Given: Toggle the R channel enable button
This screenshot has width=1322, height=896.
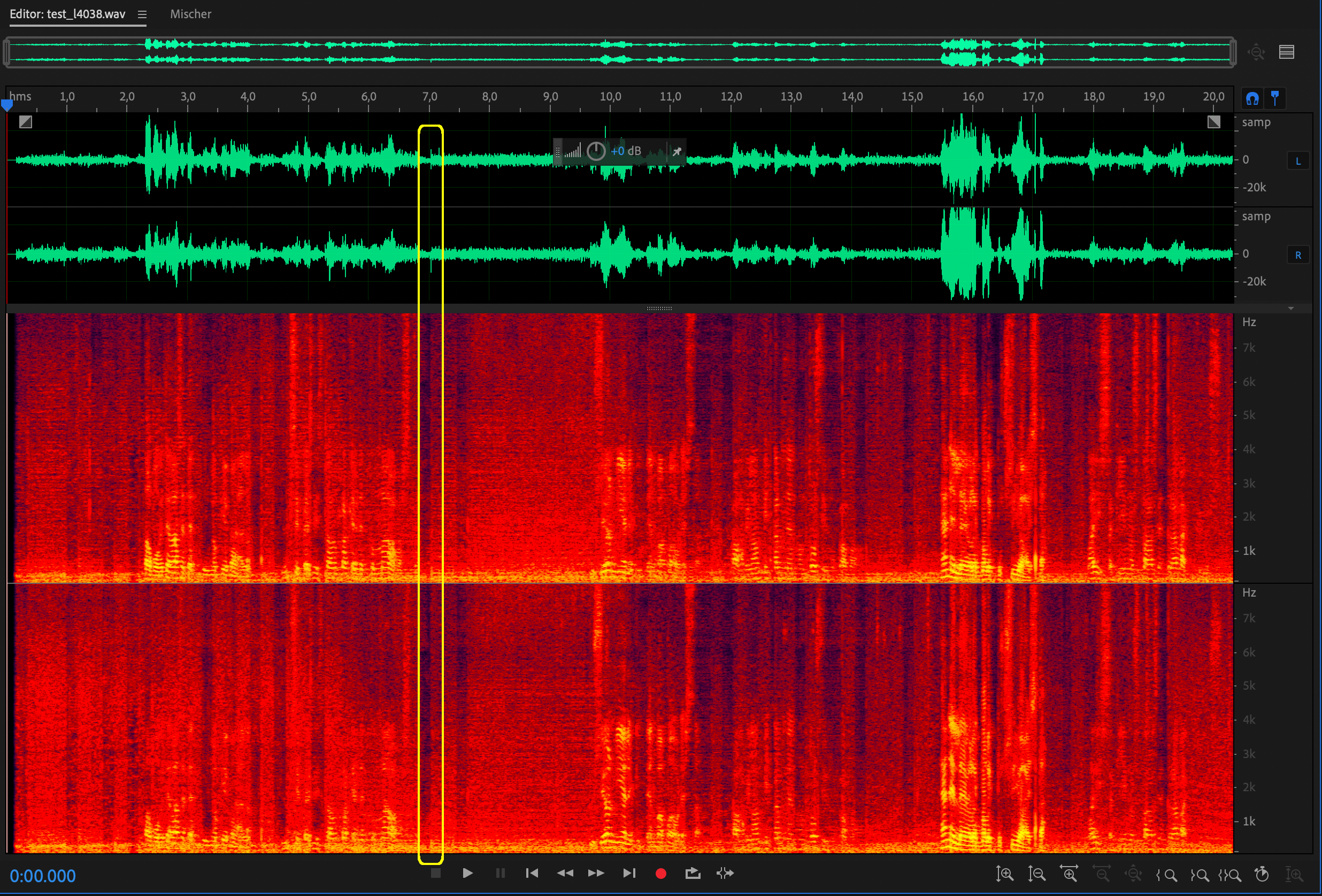Looking at the screenshot, I should pos(1297,255).
